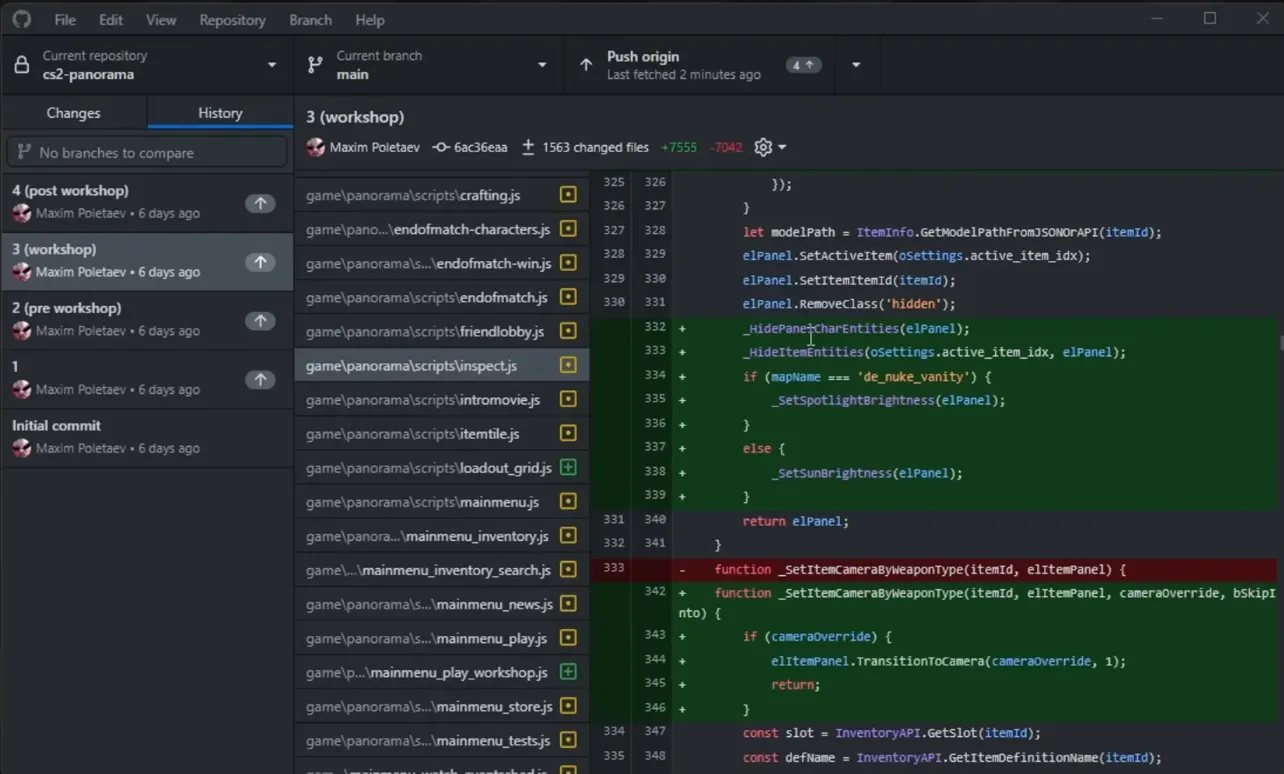Click the added file icon beside loadout_grid.js
This screenshot has width=1284, height=774.
568,467
